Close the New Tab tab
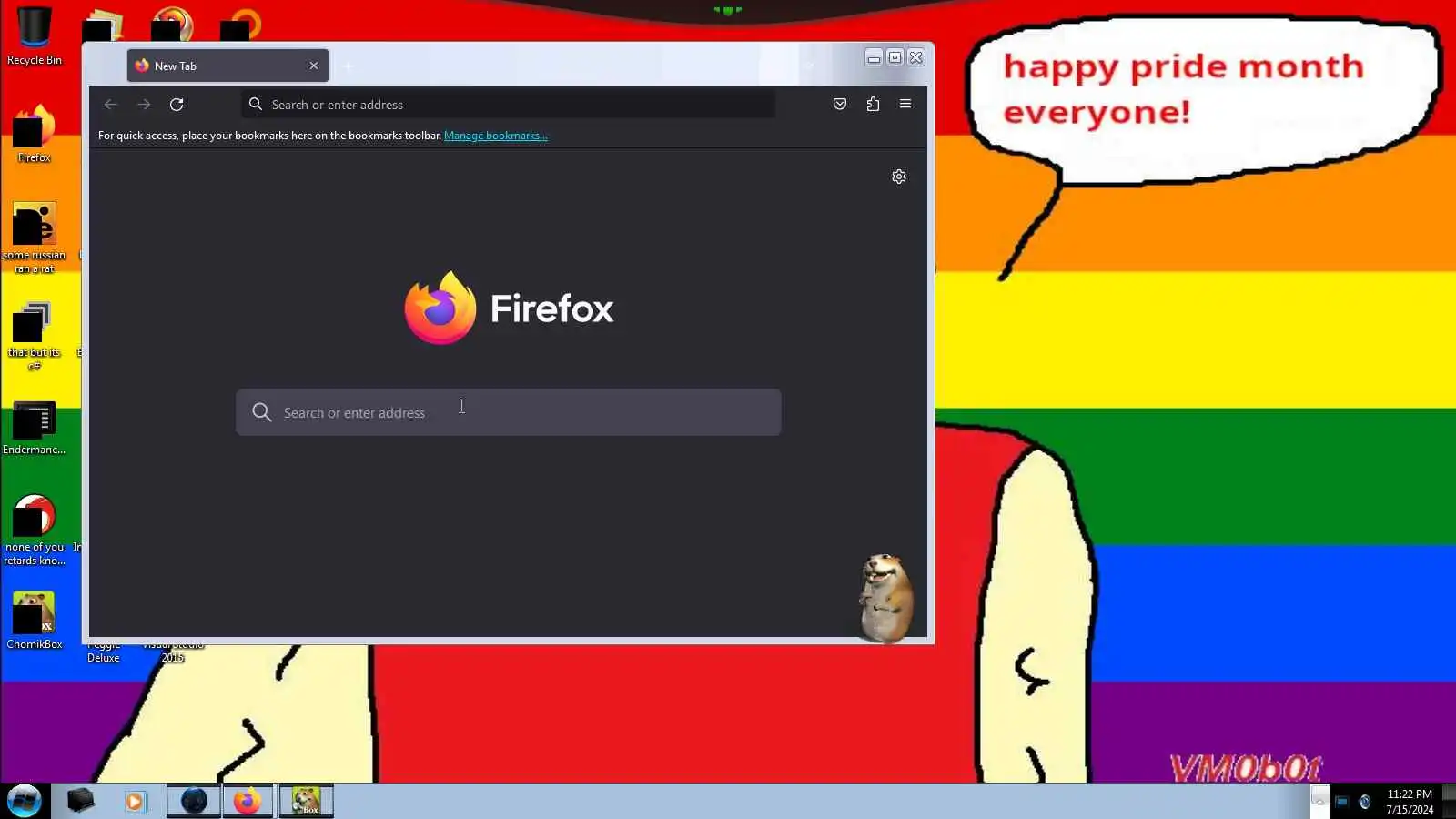Viewport: 1456px width, 819px height. 314,66
